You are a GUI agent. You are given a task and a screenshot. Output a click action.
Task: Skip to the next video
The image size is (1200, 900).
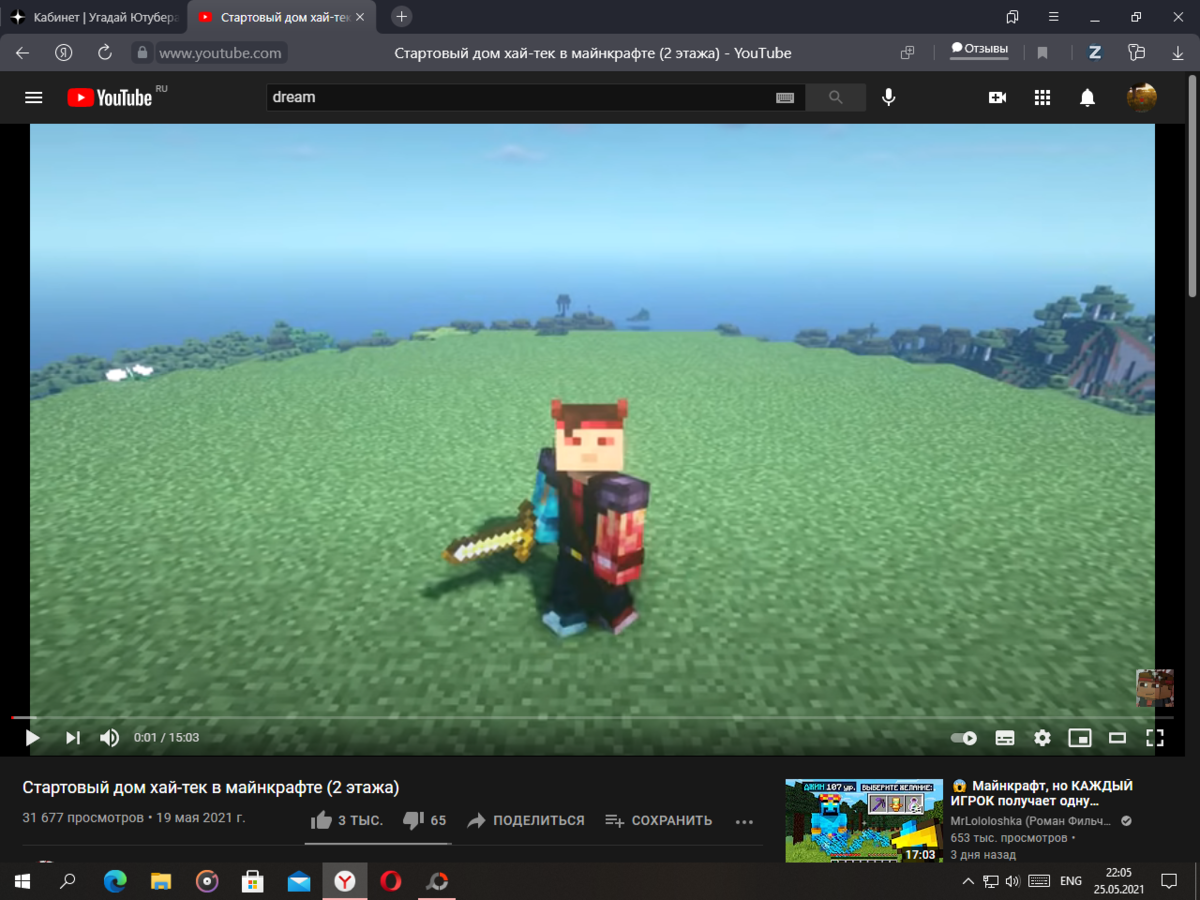[x=73, y=738]
